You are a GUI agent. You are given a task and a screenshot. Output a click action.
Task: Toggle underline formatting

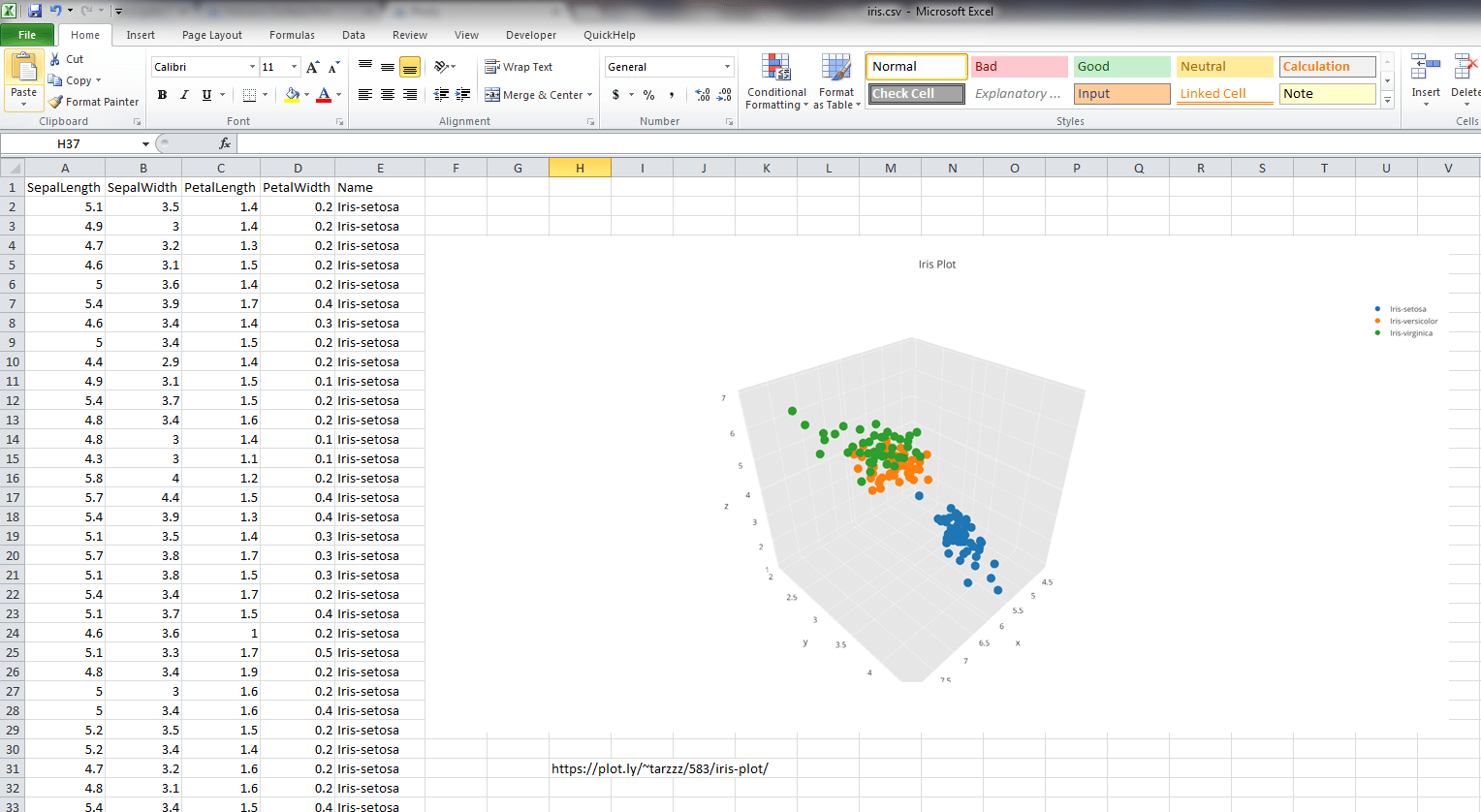tap(206, 95)
